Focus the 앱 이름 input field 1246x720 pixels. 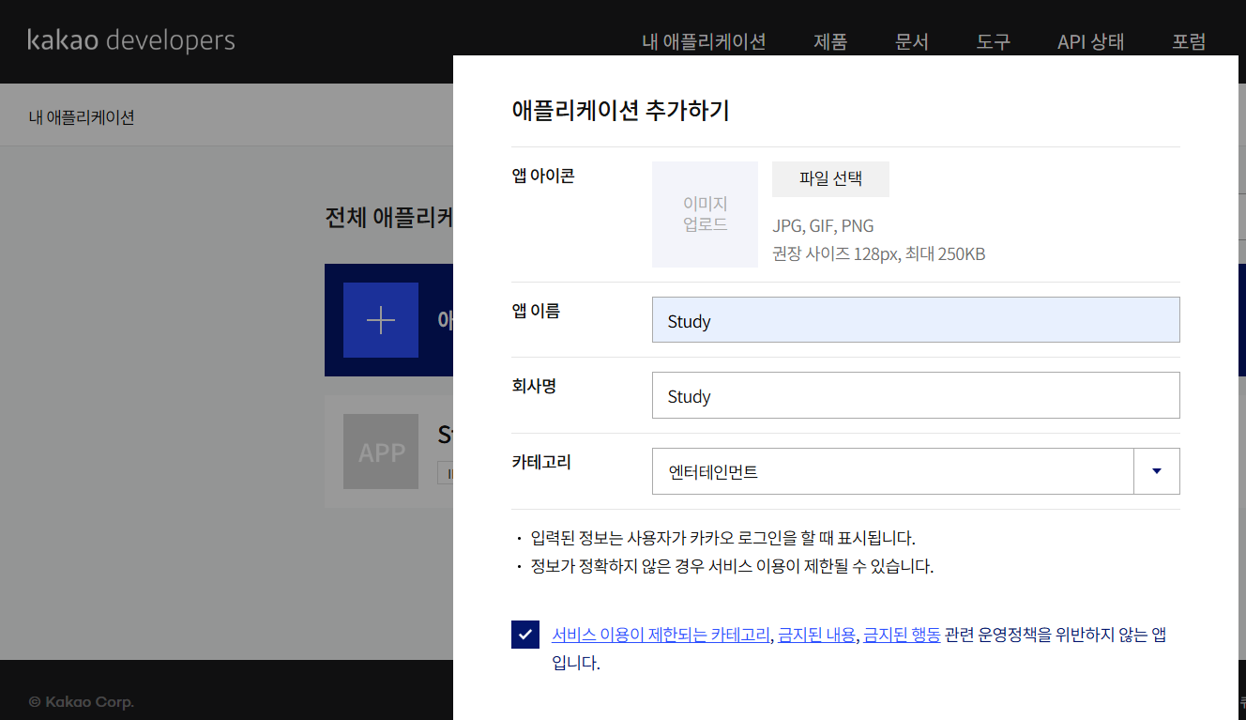pyautogui.click(x=916, y=320)
